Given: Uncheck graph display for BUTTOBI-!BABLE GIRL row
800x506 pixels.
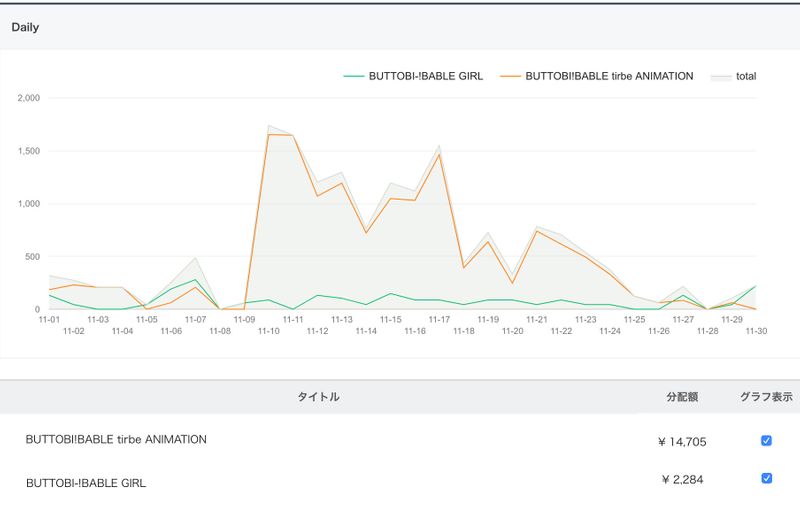Looking at the screenshot, I should point(766,478).
